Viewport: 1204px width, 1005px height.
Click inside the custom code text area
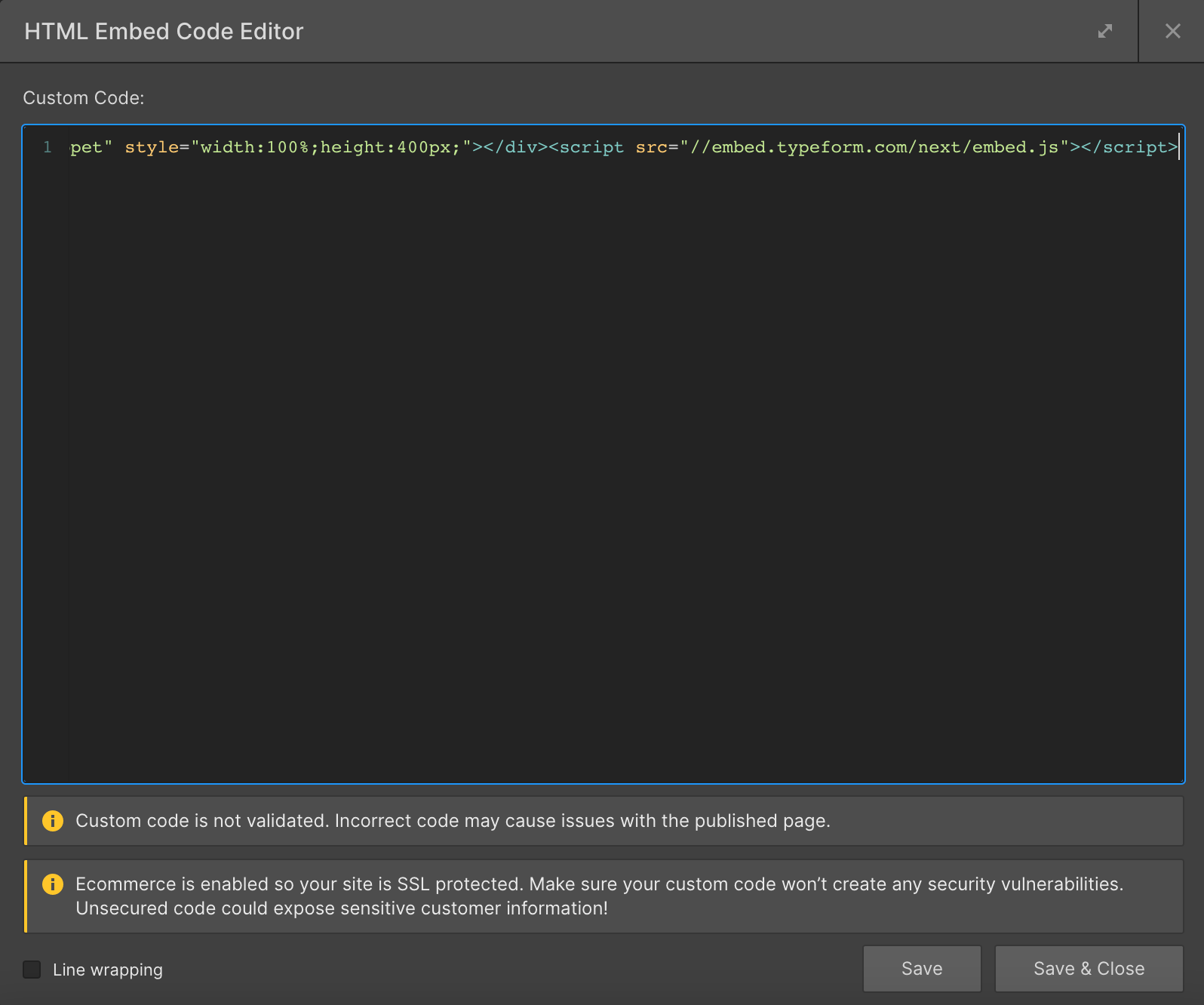pos(604,454)
